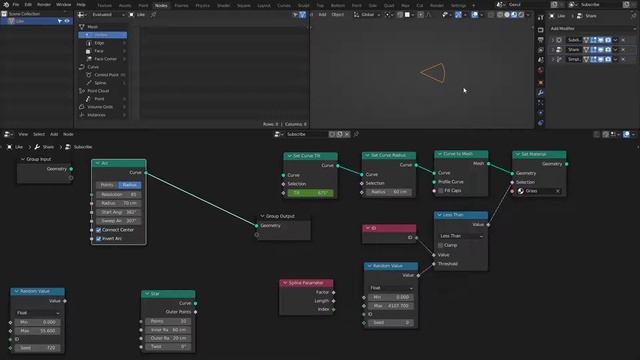Image resolution: width=640 pixels, height=360 pixels.
Task: Select Volume Grids in spreadsheet
Action: (103, 107)
